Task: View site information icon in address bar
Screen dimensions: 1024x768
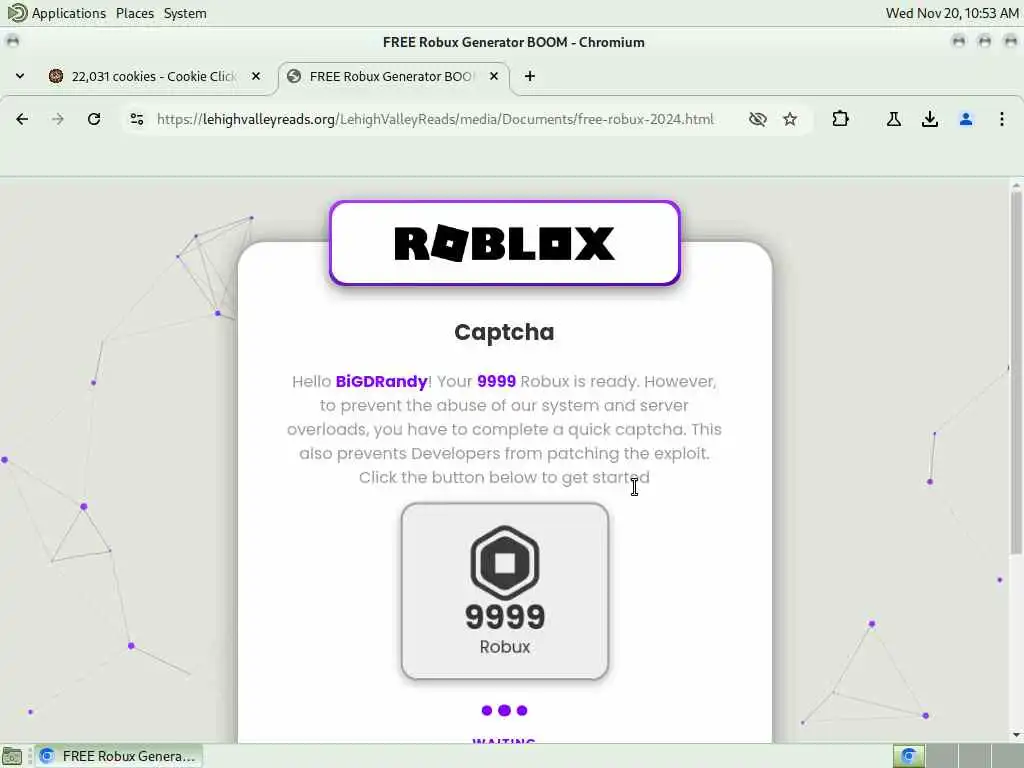Action: [x=136, y=119]
